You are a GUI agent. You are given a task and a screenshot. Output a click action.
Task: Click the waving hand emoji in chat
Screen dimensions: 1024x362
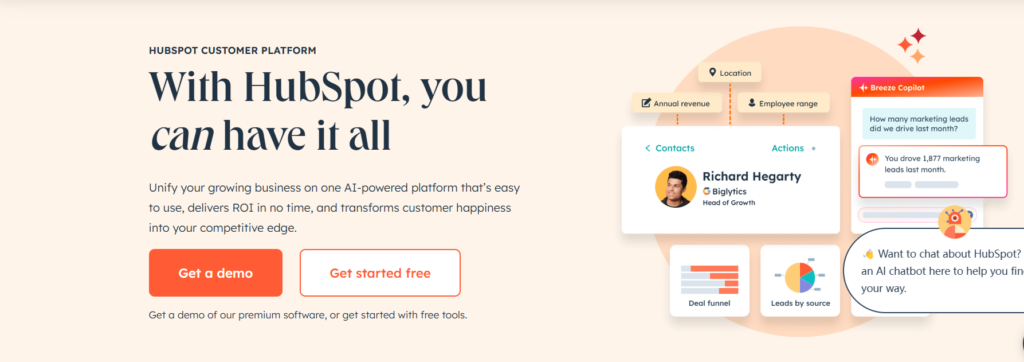868,254
